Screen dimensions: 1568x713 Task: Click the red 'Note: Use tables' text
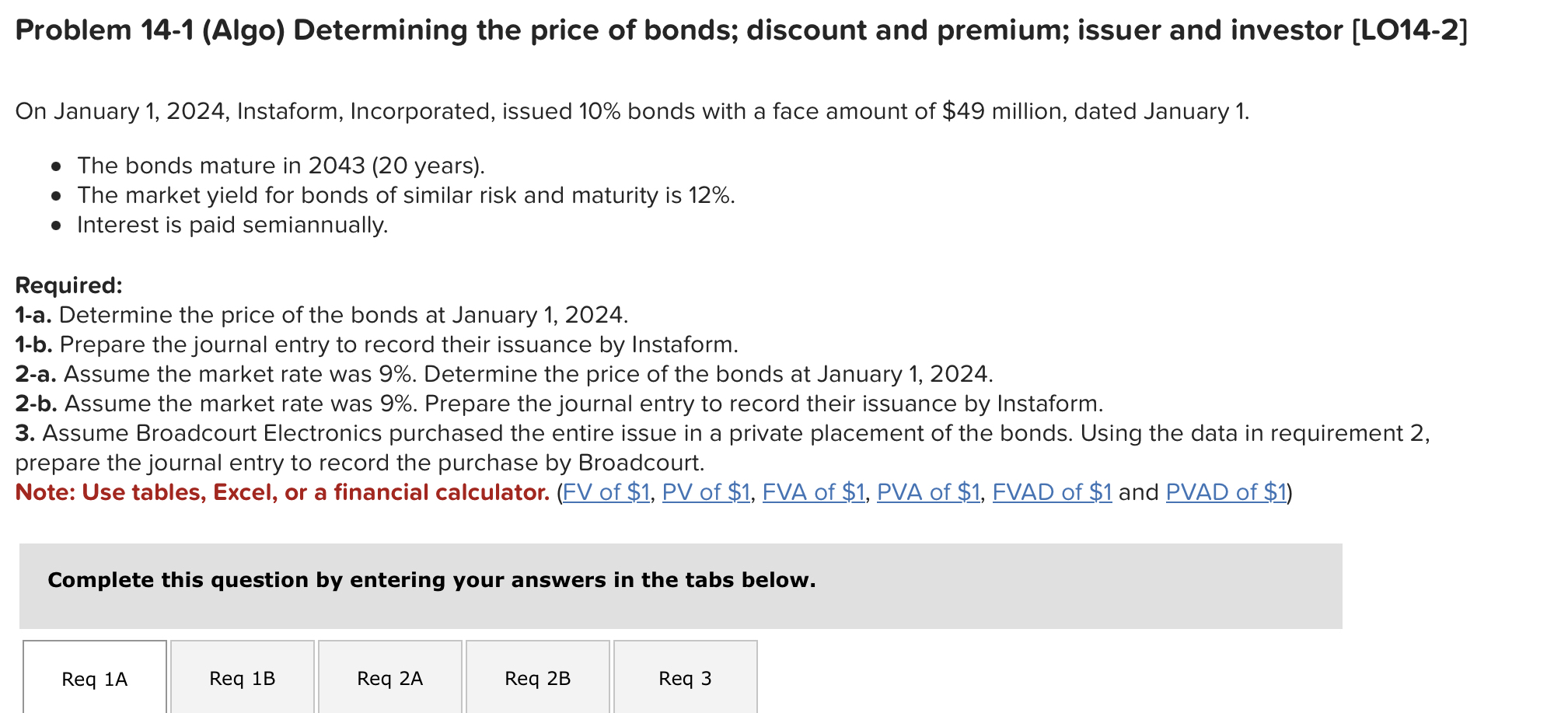282,492
